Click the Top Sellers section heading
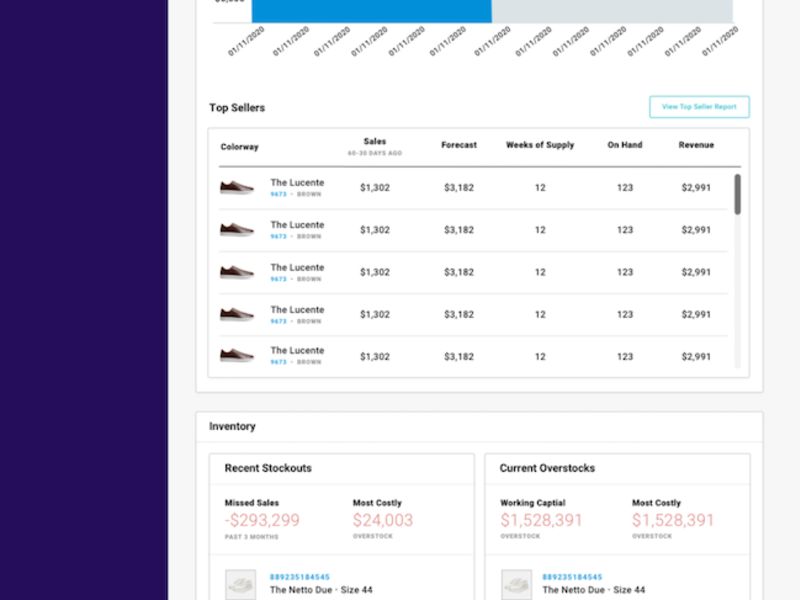The height and width of the screenshot is (600, 800). (x=237, y=108)
